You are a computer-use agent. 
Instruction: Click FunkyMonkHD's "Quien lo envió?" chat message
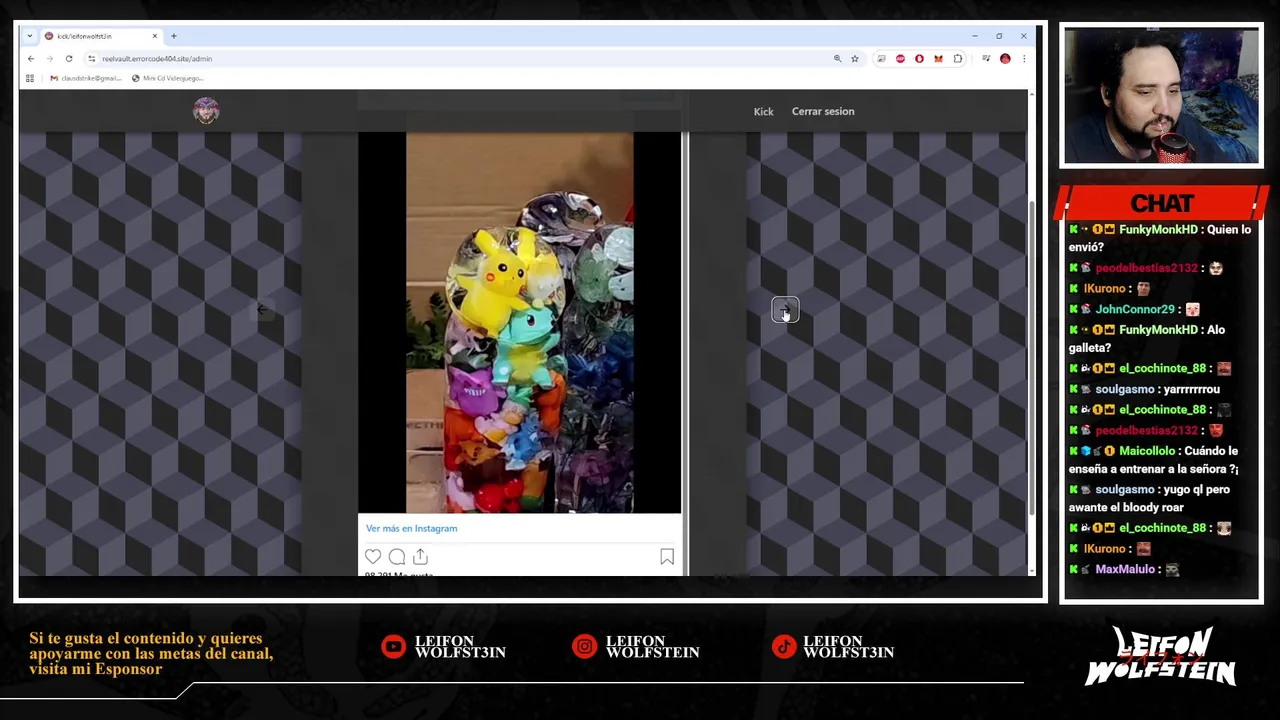pos(1160,238)
